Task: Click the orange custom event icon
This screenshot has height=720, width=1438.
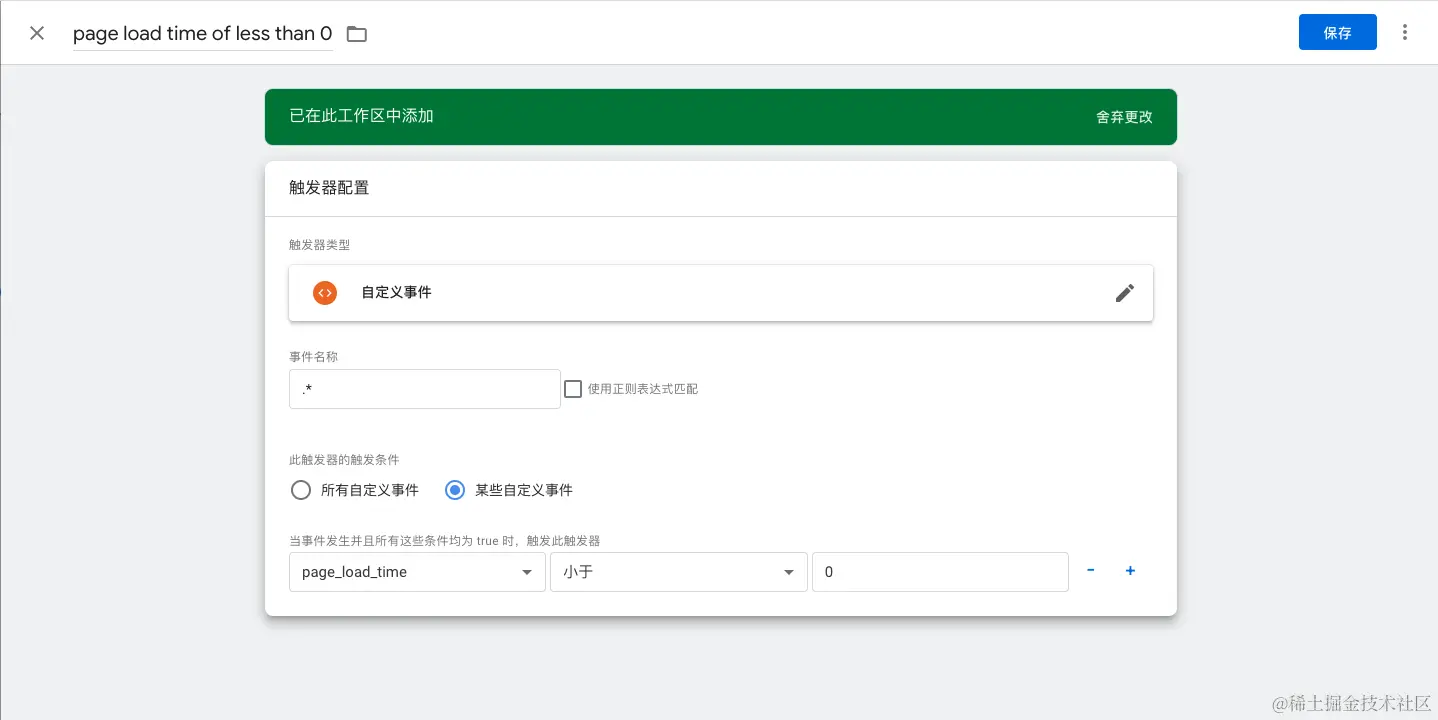Action: tap(324, 292)
